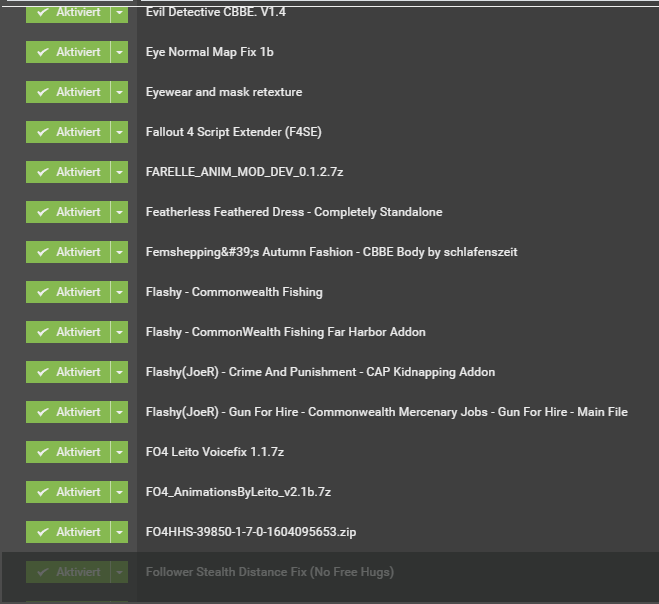
Task: Select Crime And Punishment - CAP Kidnapping Addon name
Action: (x=320, y=372)
